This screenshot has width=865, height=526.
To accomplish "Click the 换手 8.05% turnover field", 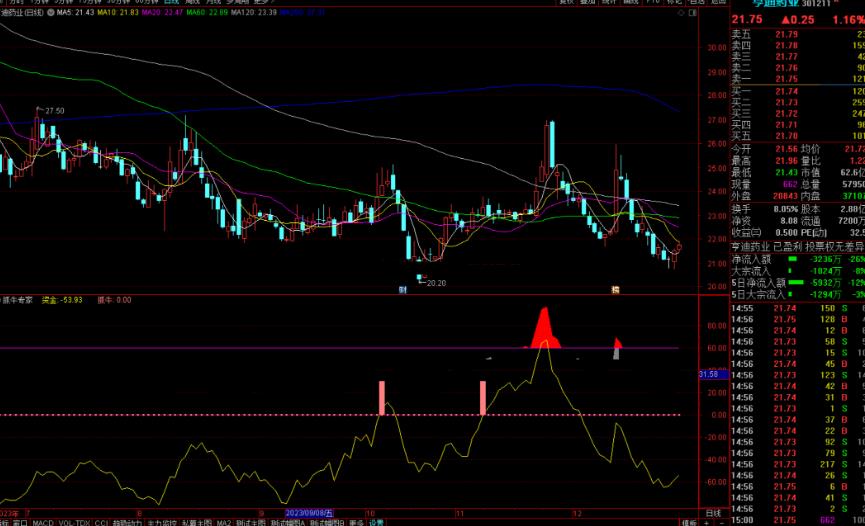I will point(765,209).
